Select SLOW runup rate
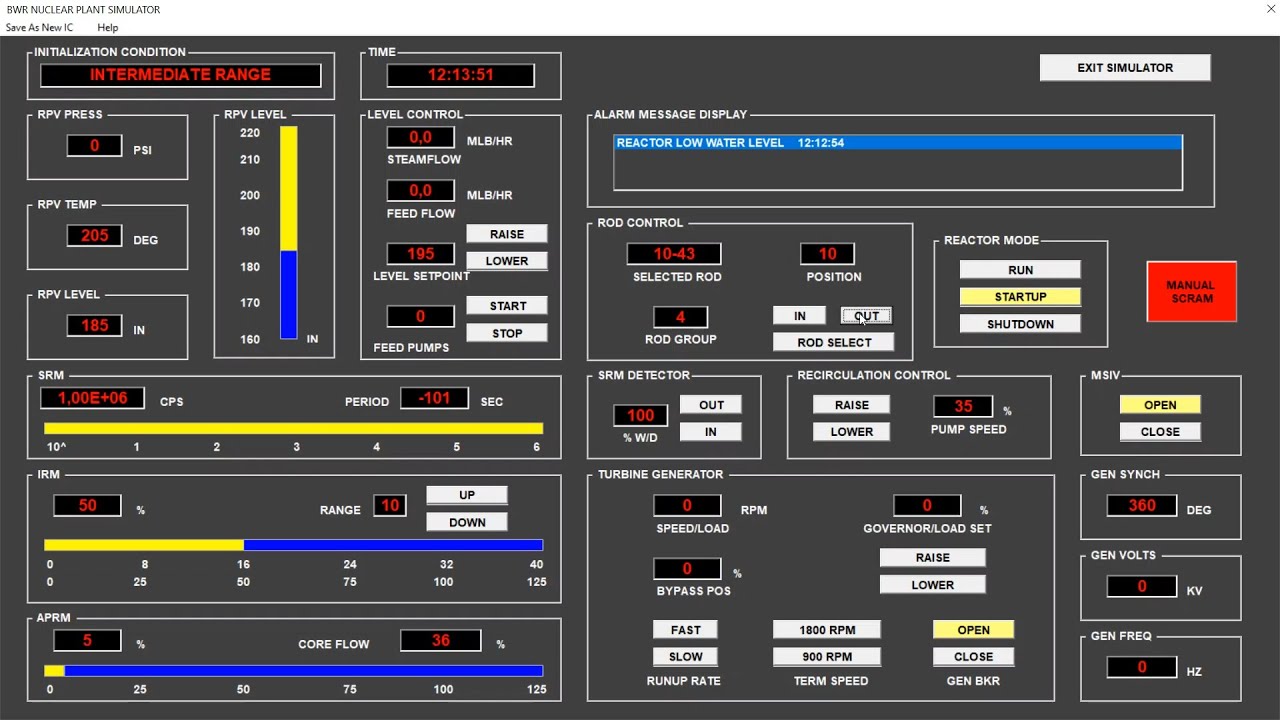 tap(686, 657)
